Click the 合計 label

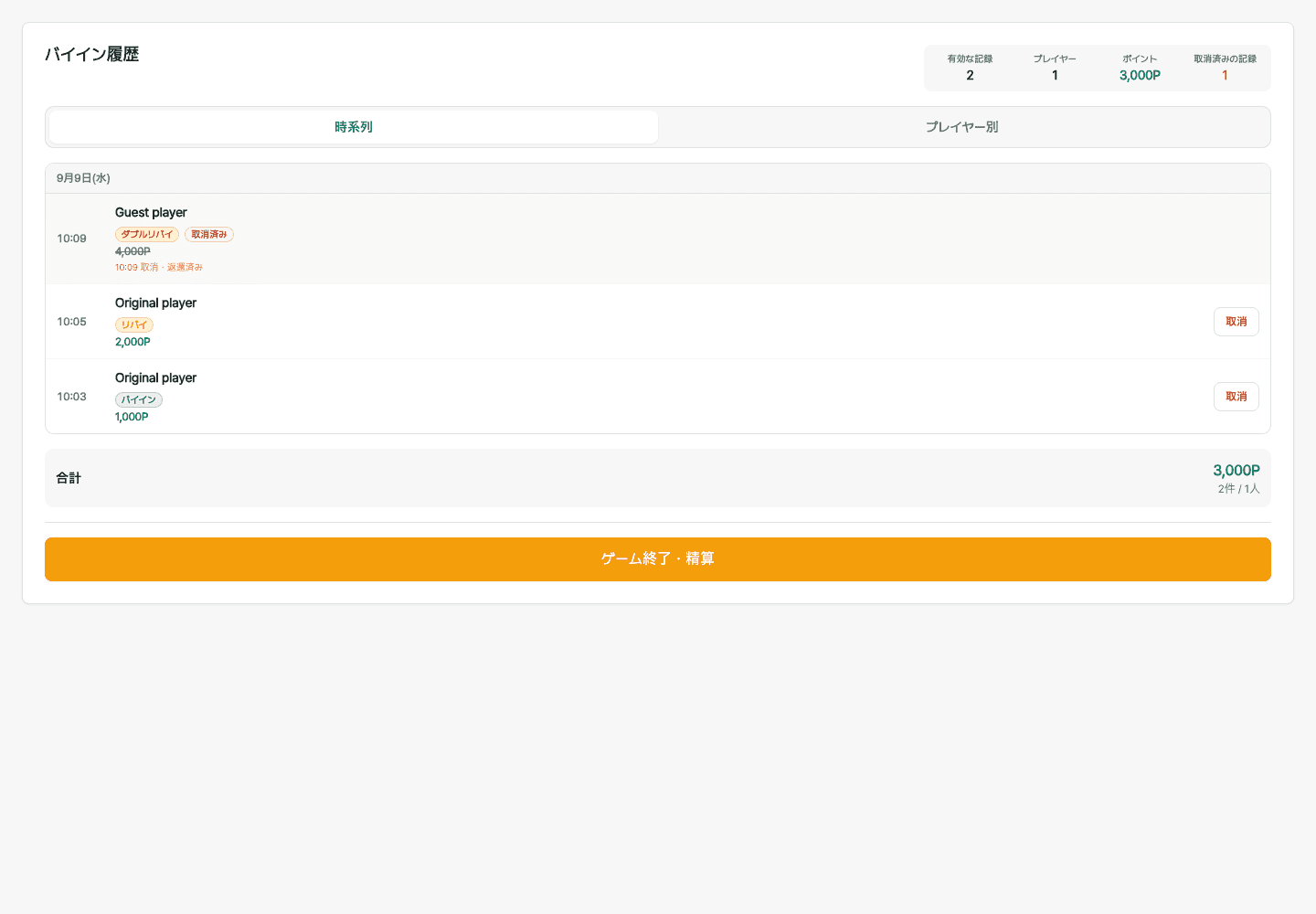click(69, 478)
